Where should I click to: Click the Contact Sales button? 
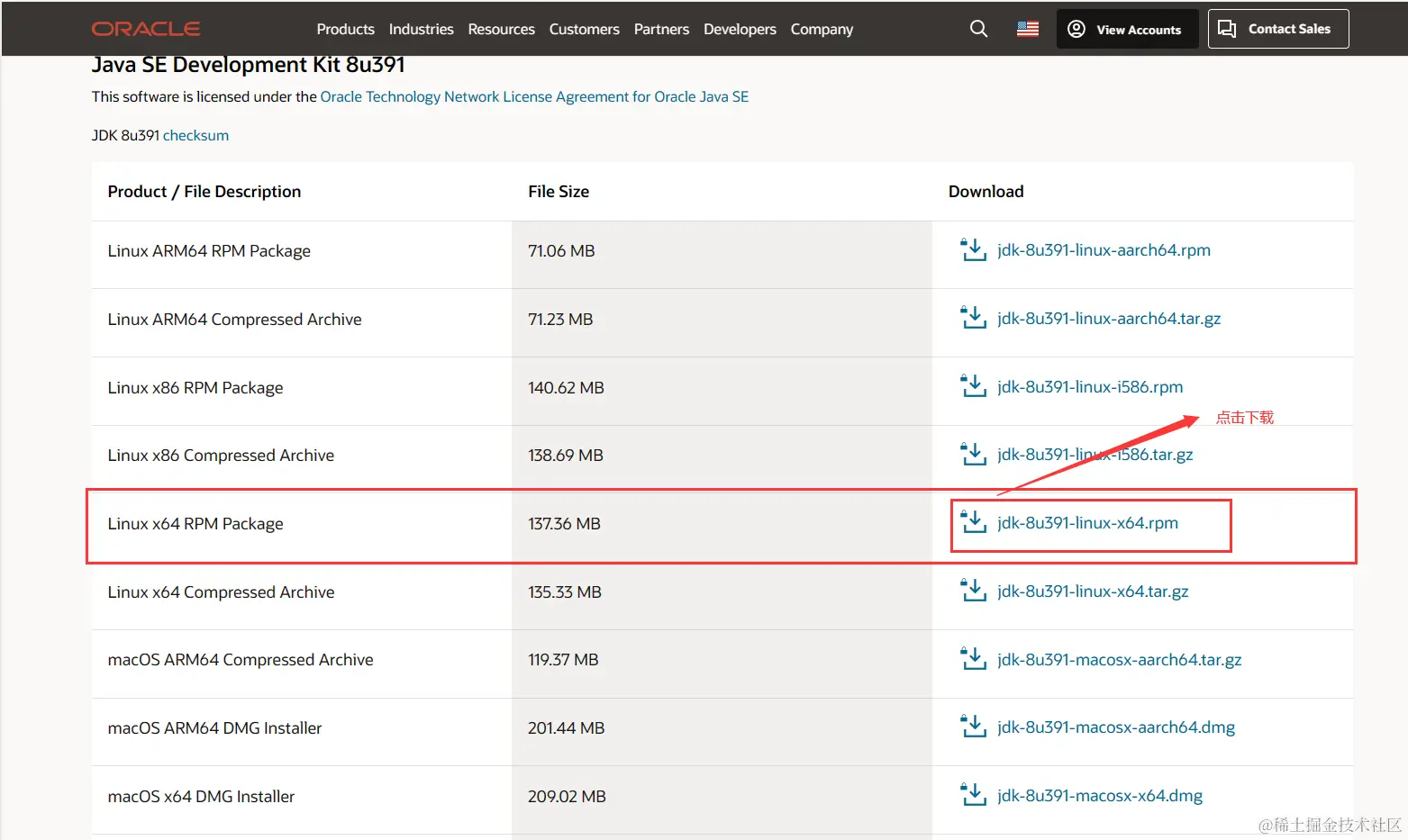click(1278, 29)
